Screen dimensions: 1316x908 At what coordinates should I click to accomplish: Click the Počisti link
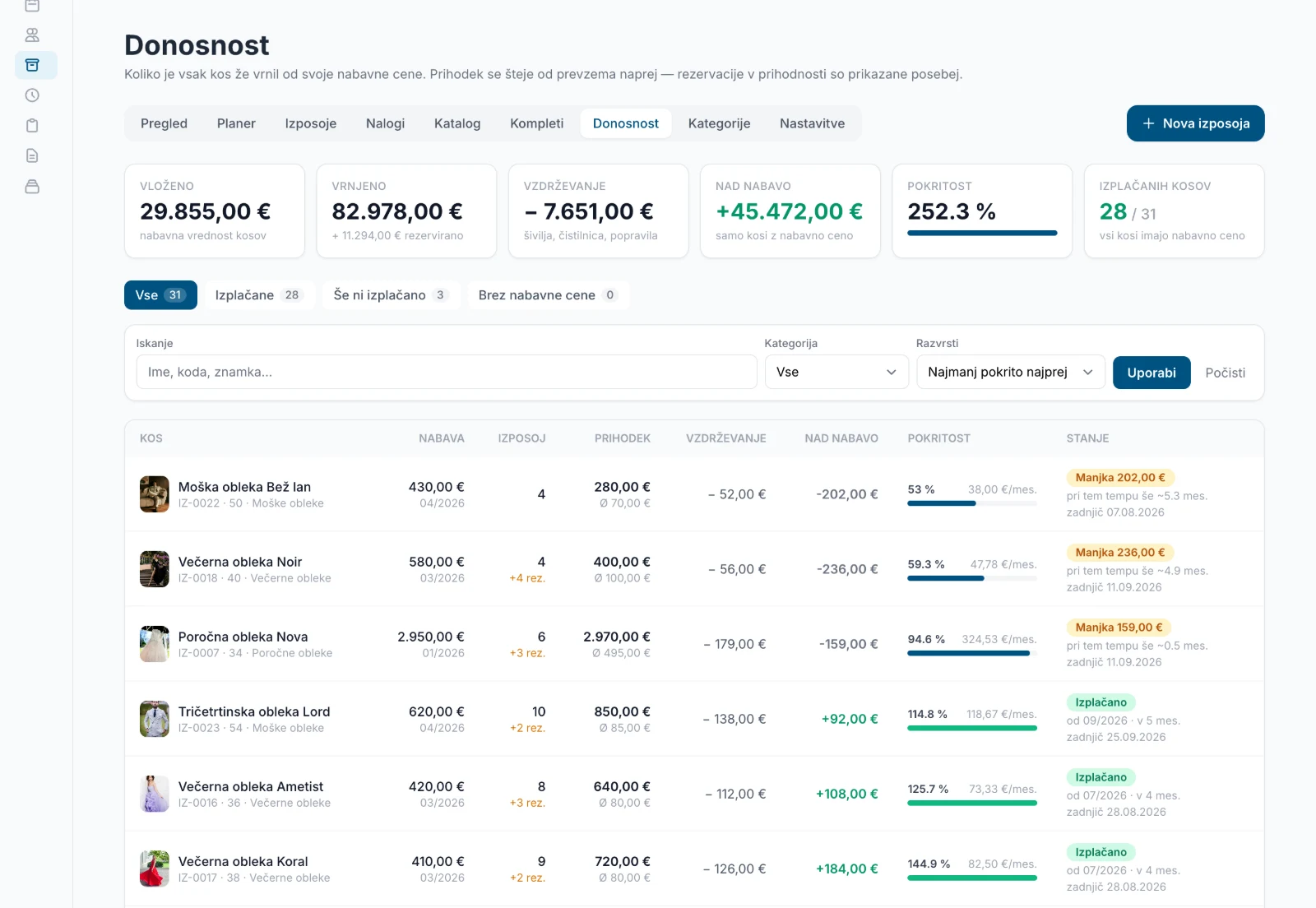(x=1225, y=373)
